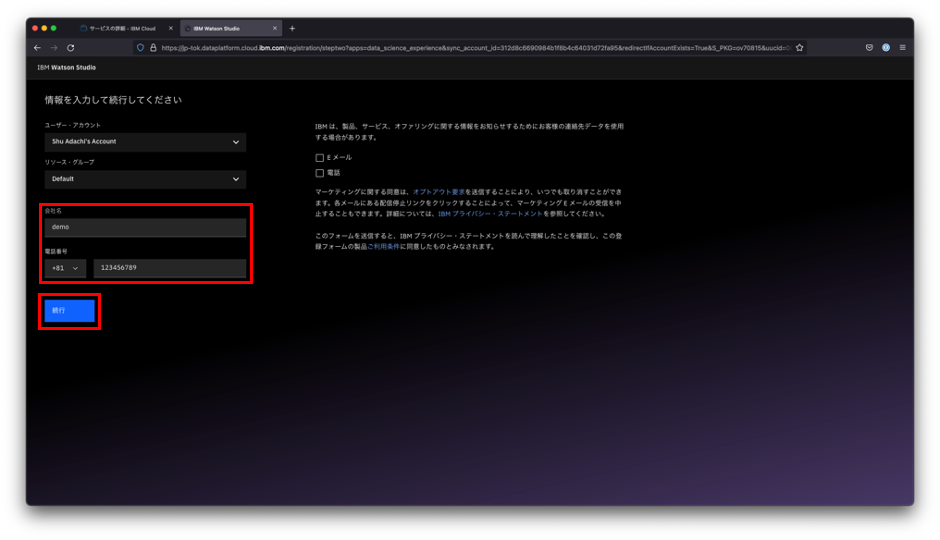Close the IBM Cloud tab
The image size is (940, 540).
[x=171, y=28]
